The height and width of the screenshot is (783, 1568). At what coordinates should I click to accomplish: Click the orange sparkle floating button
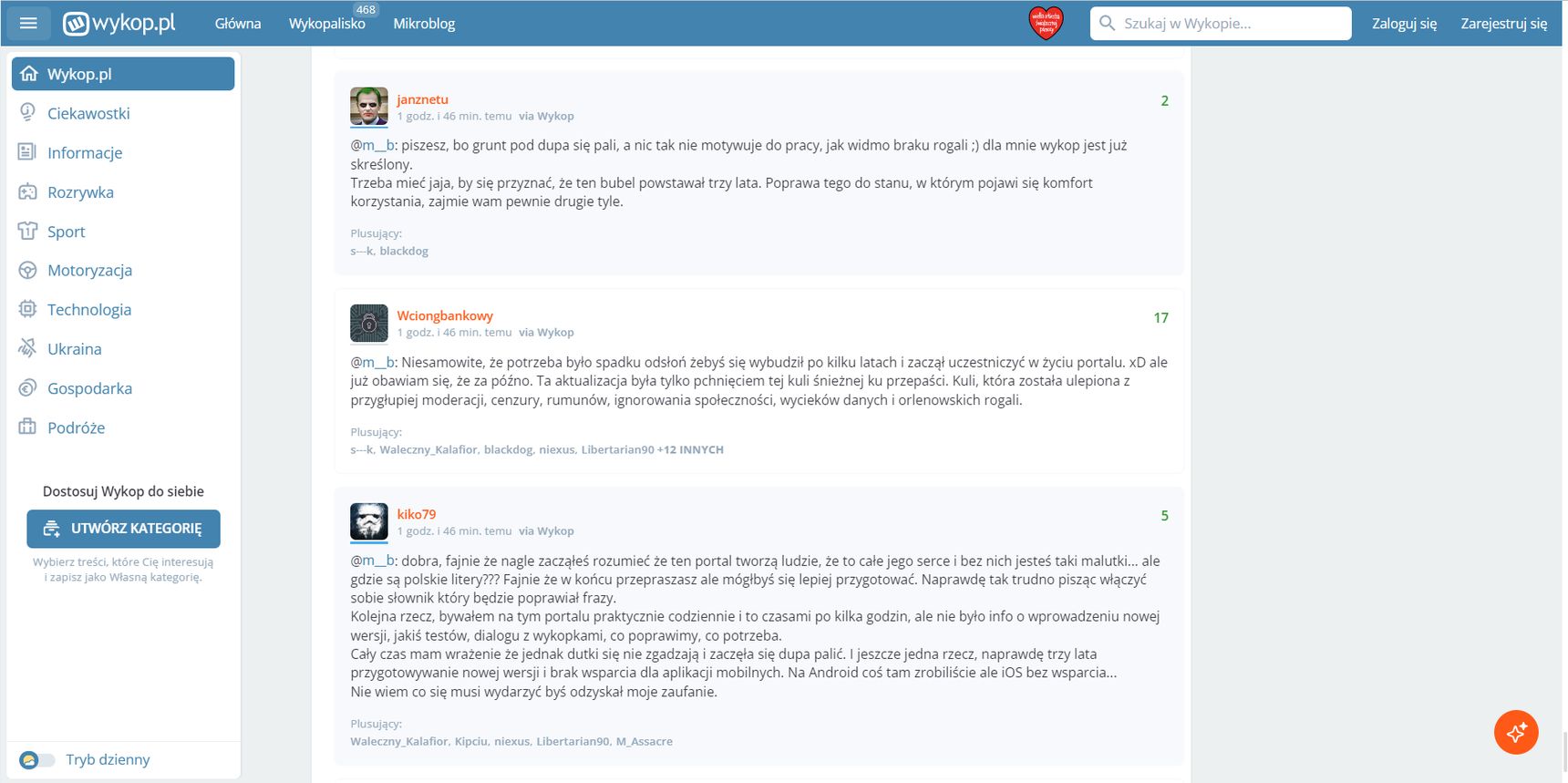point(1516,732)
